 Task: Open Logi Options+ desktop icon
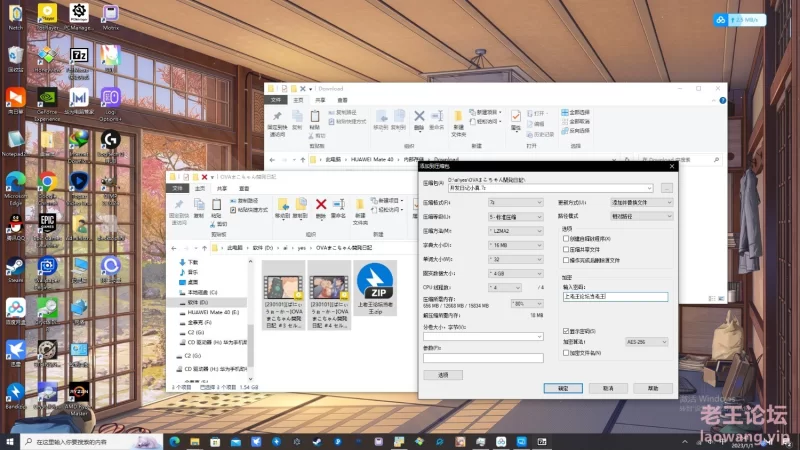(111, 105)
